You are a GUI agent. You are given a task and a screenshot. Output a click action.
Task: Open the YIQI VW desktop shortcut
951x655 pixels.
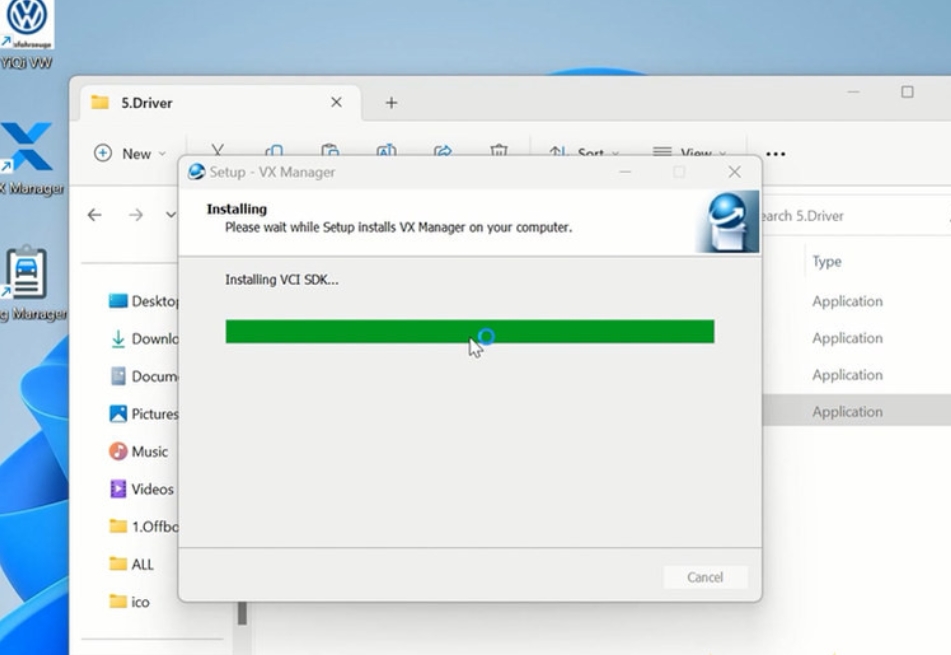(27, 33)
